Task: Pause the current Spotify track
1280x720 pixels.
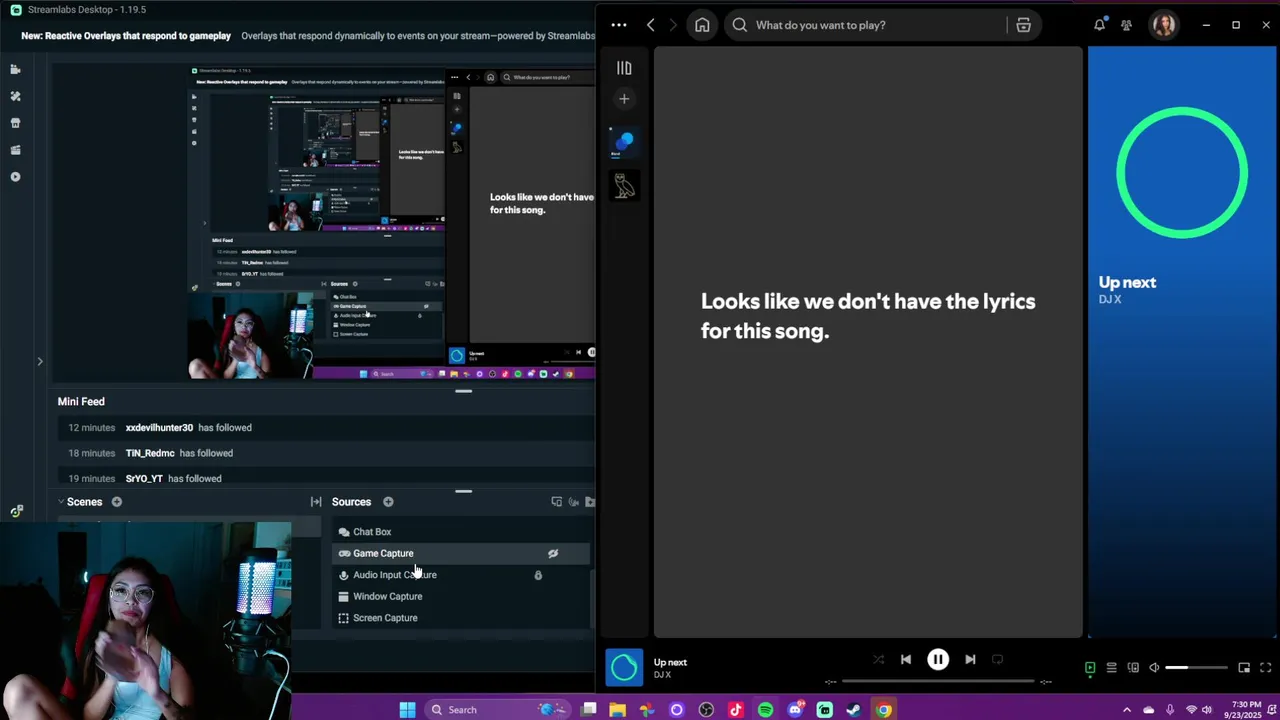Action: (938, 660)
